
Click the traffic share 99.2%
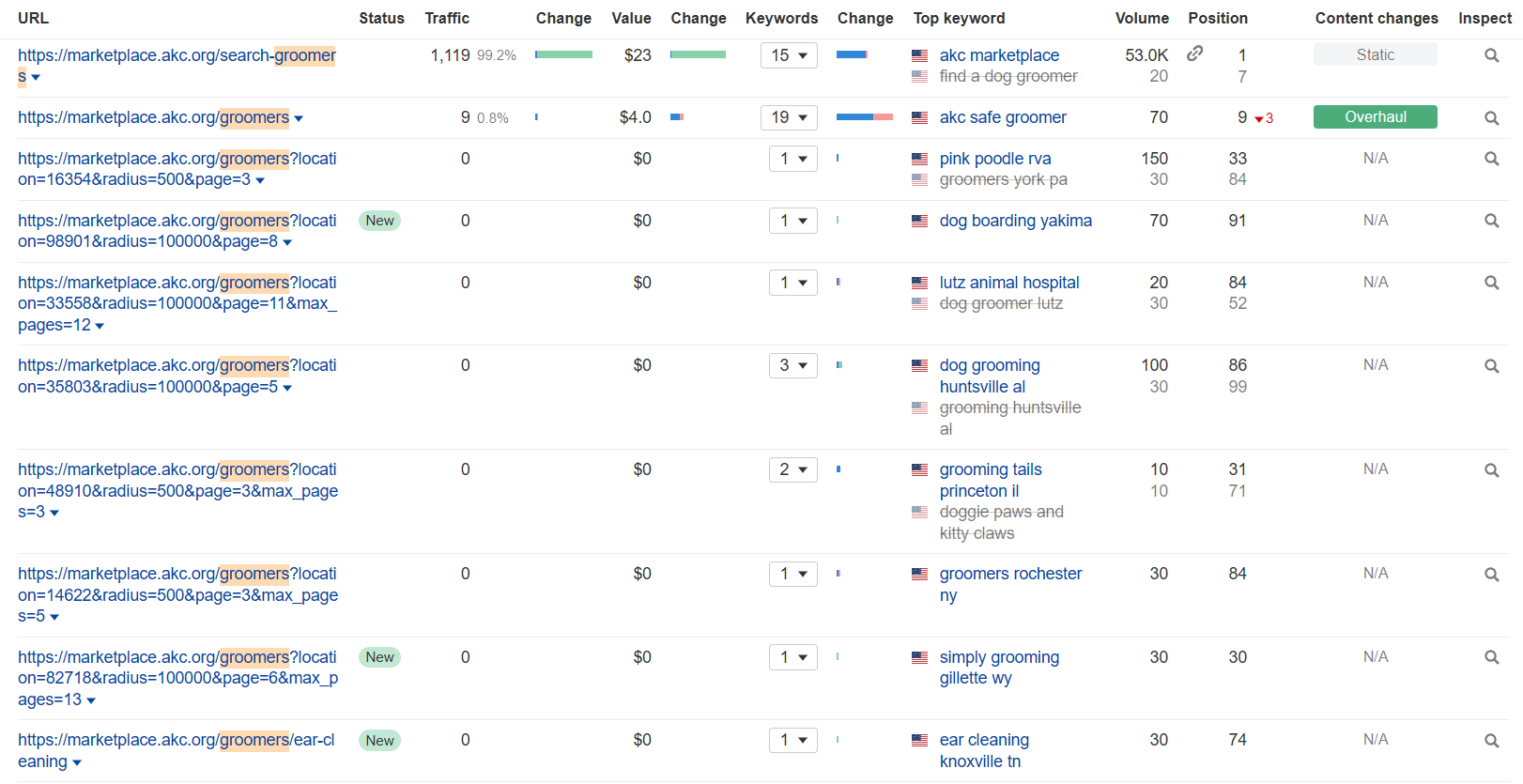point(497,55)
